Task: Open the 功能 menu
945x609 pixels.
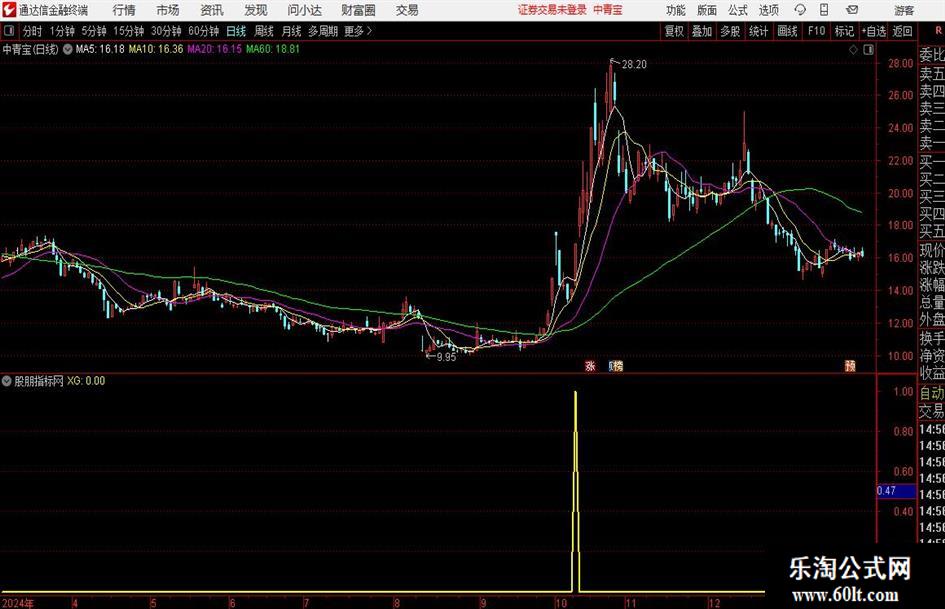Action: coord(676,10)
